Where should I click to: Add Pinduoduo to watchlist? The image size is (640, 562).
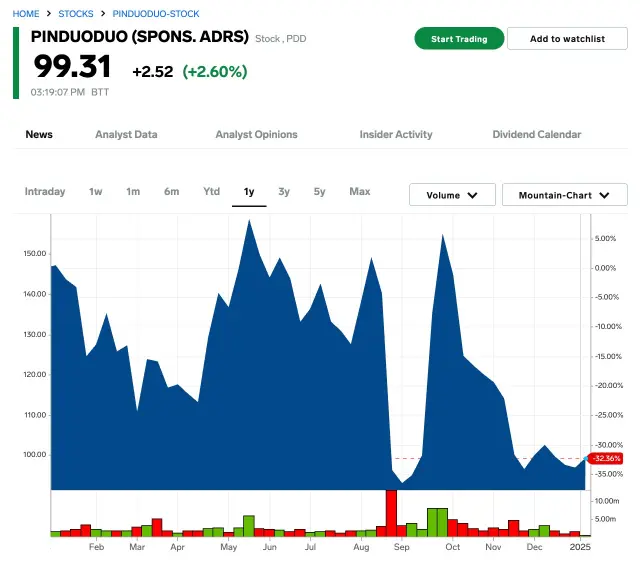tap(567, 39)
